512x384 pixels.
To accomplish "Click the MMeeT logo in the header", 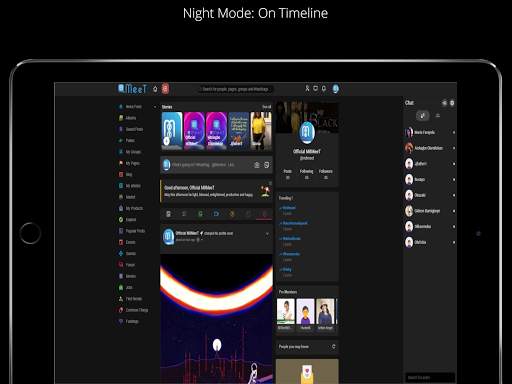I will coord(132,89).
